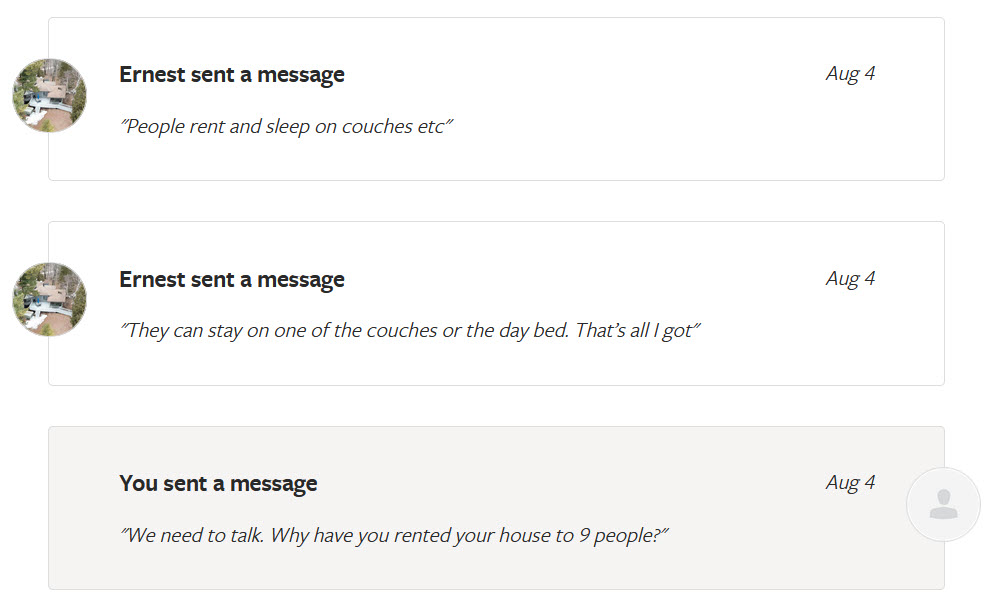Open the 'We need to talk' message text
This screenshot has height=595, width=985.
[394, 535]
